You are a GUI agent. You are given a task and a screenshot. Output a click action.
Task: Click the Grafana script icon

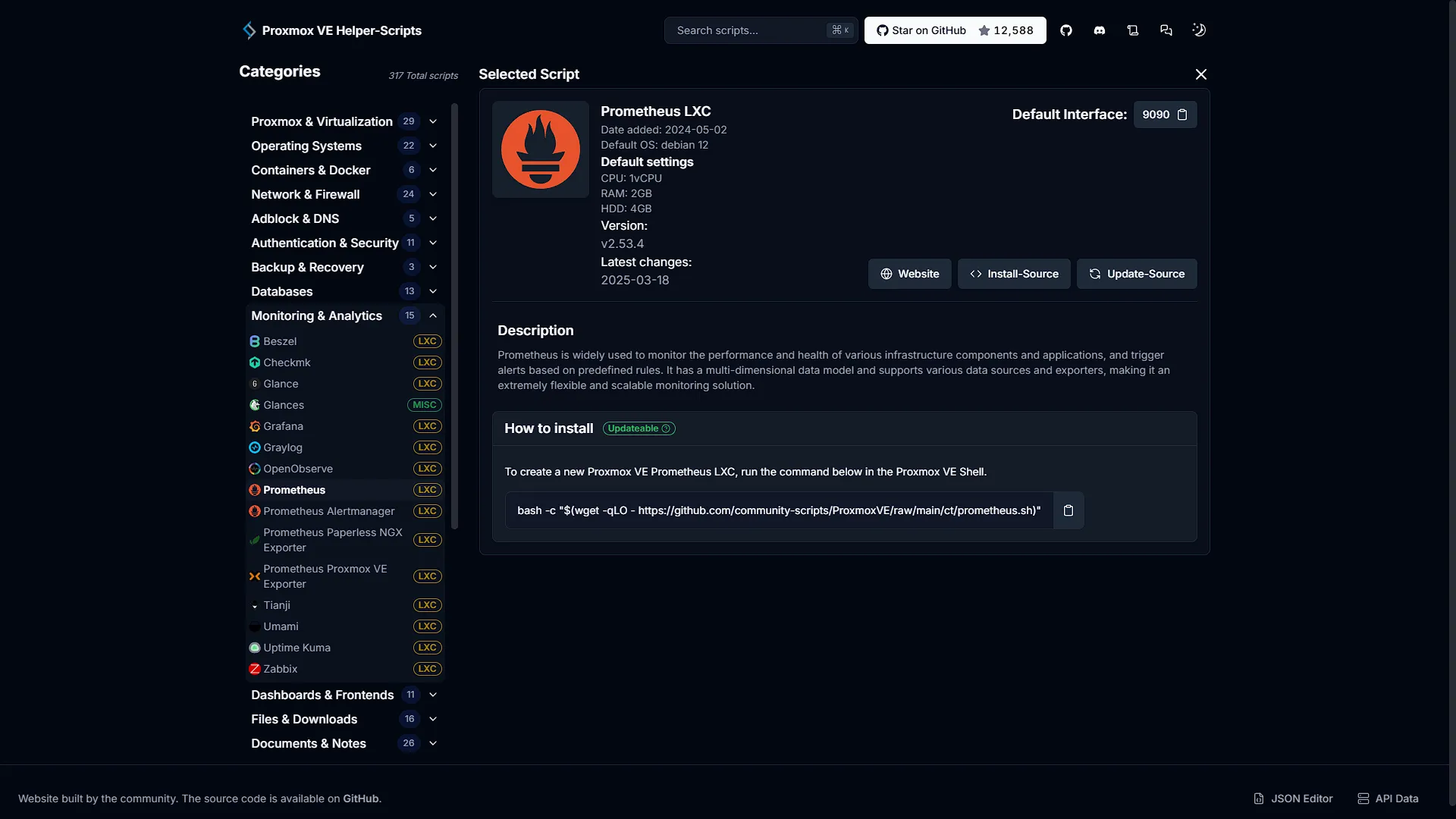tap(255, 426)
